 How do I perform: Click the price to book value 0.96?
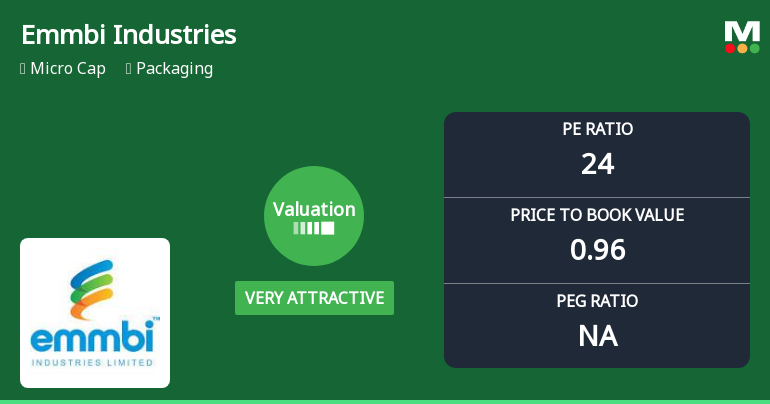[597, 249]
